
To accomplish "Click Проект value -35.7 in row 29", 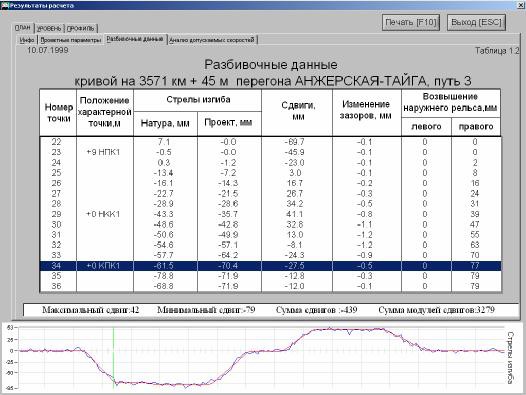I will click(228, 214).
